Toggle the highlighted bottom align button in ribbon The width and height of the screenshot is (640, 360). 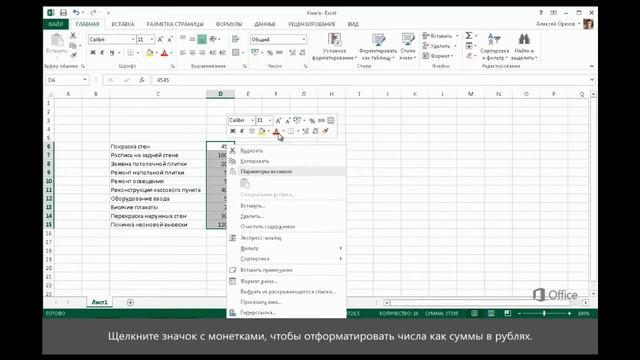[202, 39]
